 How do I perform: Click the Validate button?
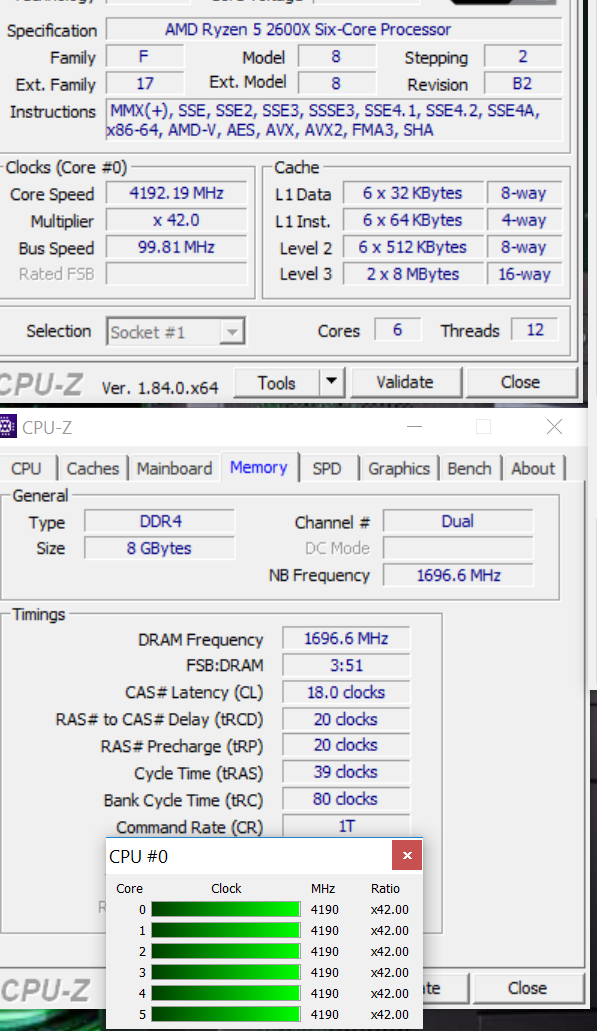(x=405, y=382)
